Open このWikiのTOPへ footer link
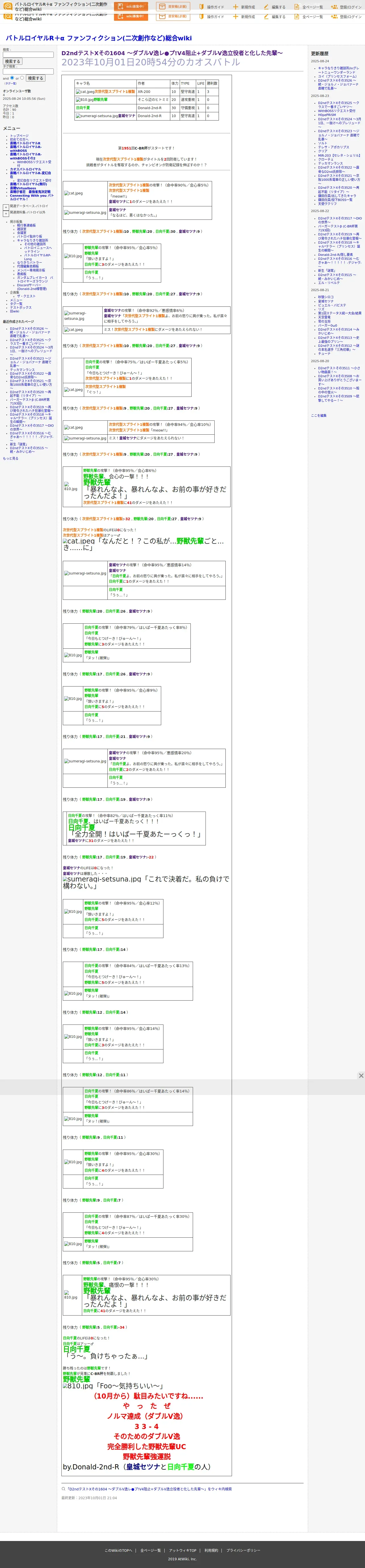The image size is (365, 1568). click(118, 1550)
